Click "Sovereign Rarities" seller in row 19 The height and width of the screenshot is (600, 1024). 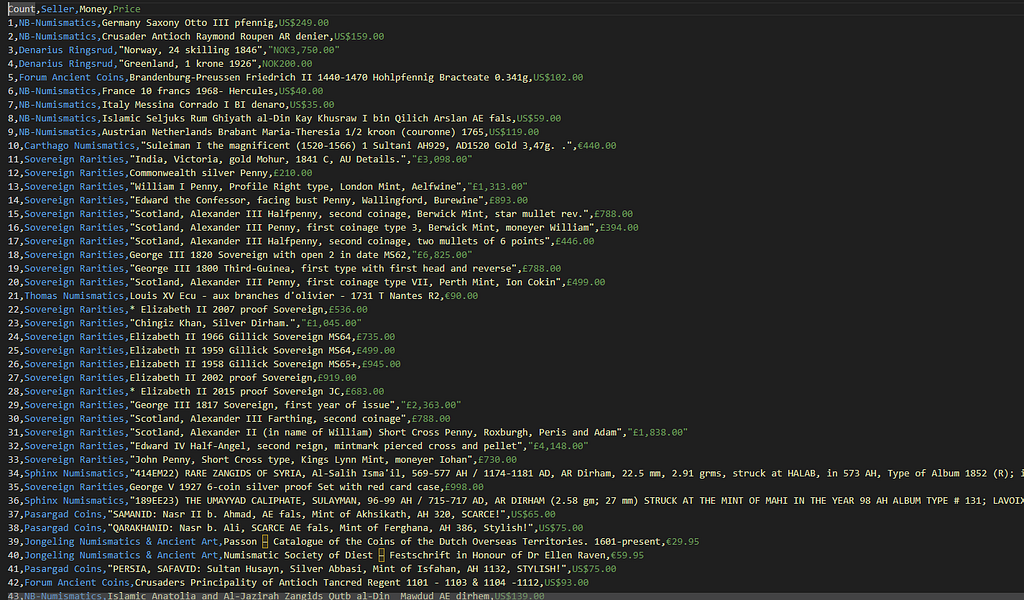[x=74, y=270]
